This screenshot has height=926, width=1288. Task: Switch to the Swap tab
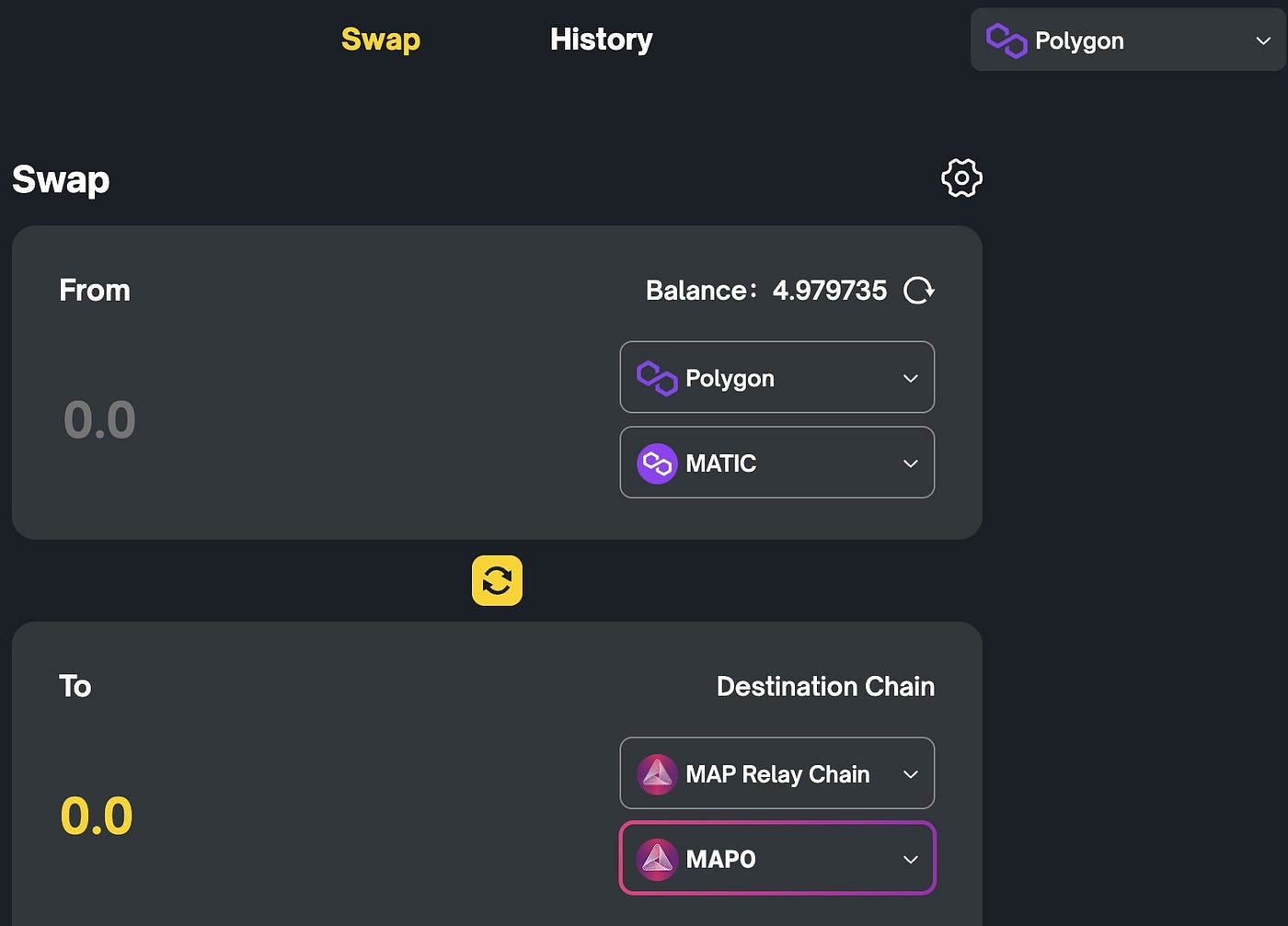tap(380, 40)
